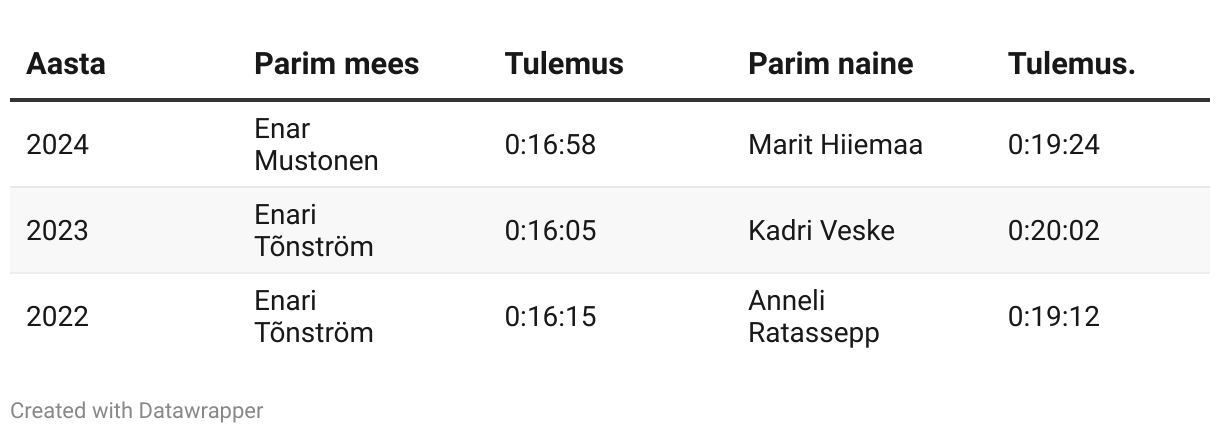Select the result 0:19:24

click(x=1054, y=145)
